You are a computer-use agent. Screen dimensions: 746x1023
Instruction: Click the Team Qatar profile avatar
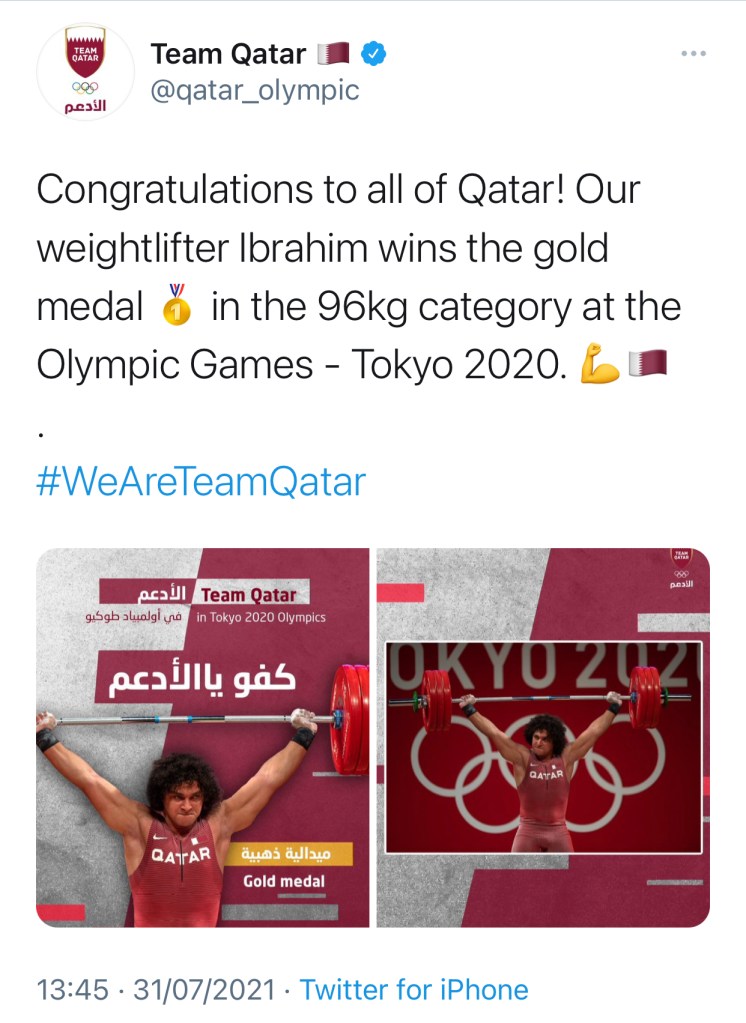tap(85, 73)
